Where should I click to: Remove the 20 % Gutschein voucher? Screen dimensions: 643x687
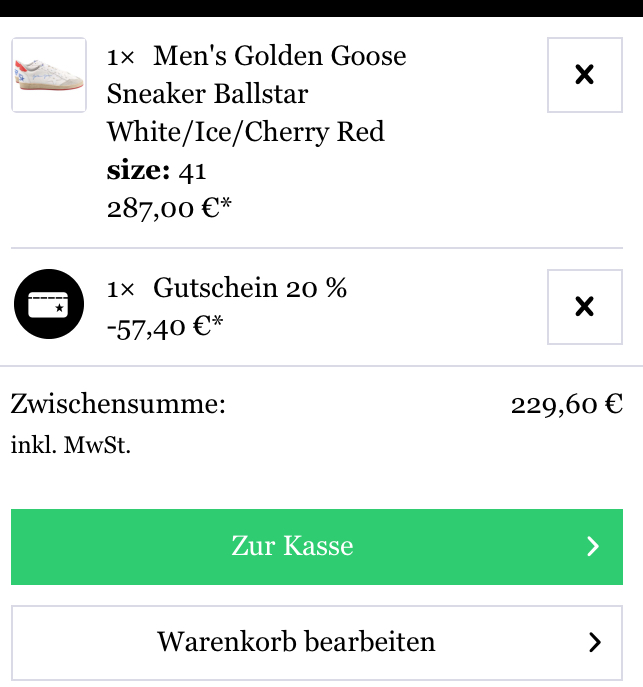[x=585, y=306]
